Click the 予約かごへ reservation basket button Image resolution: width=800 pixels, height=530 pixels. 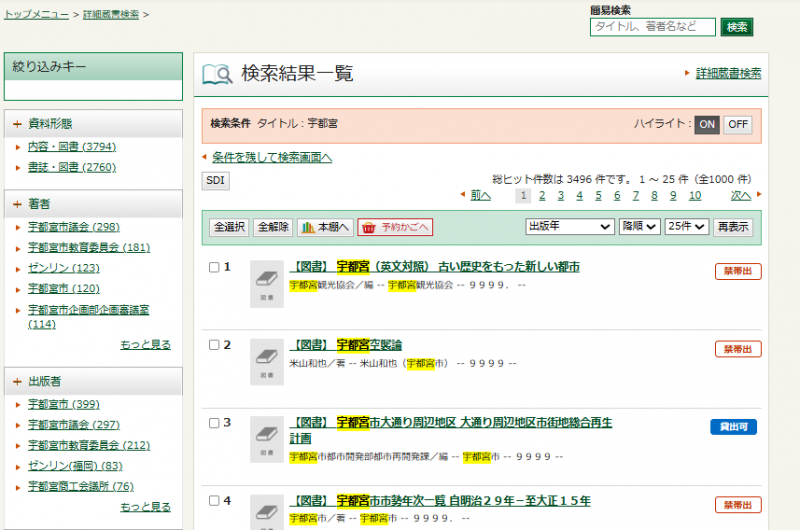point(395,227)
